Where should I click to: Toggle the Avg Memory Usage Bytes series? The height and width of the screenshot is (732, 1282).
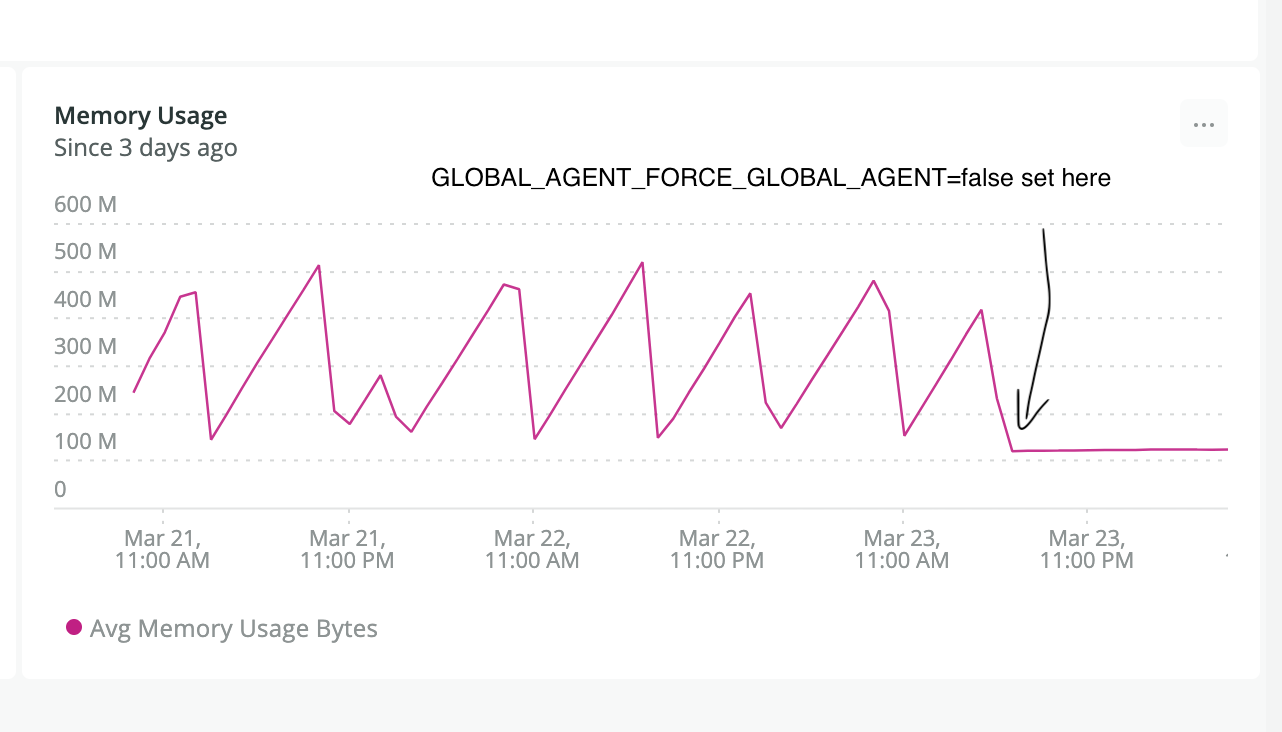point(233,628)
